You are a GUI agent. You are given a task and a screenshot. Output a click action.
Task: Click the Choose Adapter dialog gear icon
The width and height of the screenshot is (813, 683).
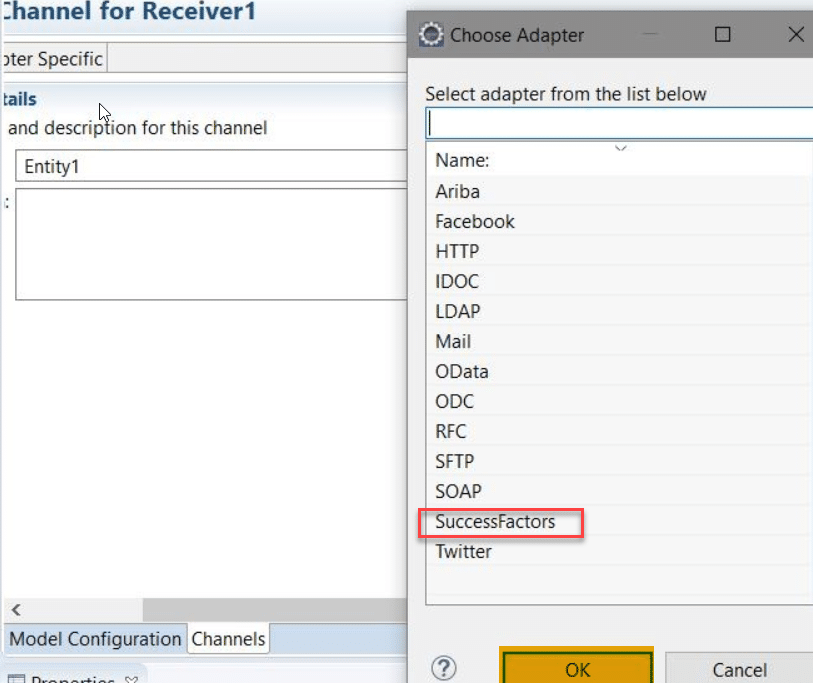coord(431,35)
